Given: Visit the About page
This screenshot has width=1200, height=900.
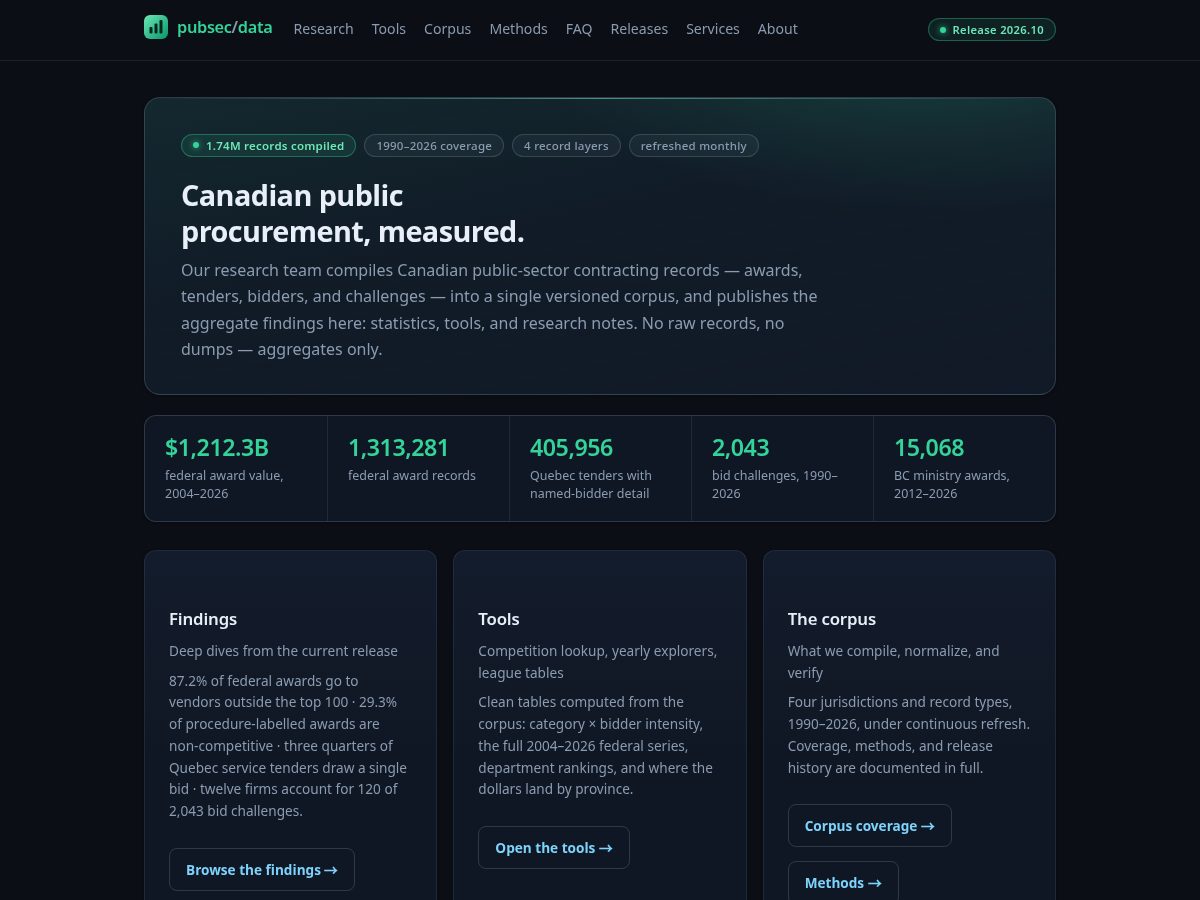Looking at the screenshot, I should pyautogui.click(x=777, y=29).
